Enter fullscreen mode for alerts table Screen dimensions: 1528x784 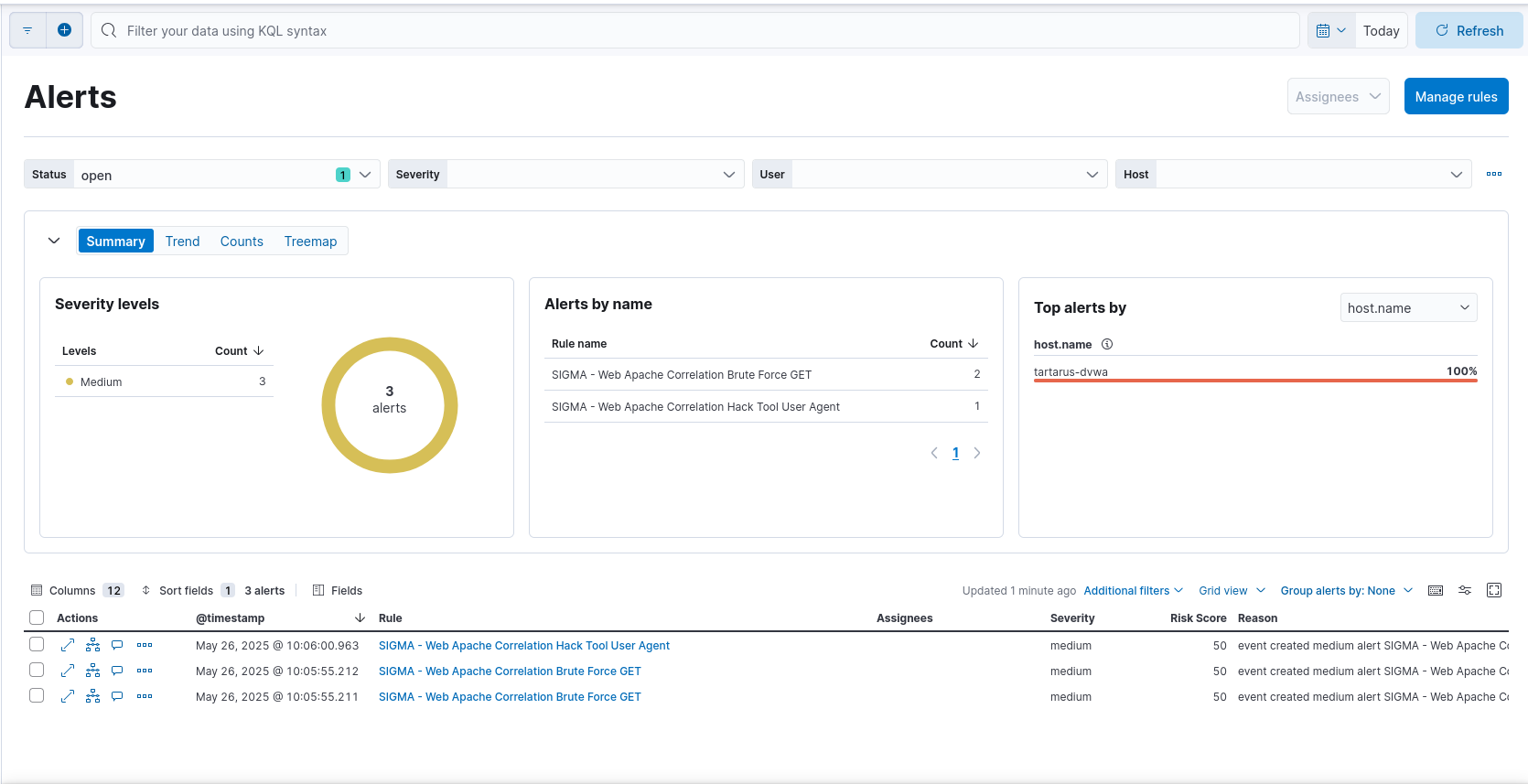coord(1494,590)
